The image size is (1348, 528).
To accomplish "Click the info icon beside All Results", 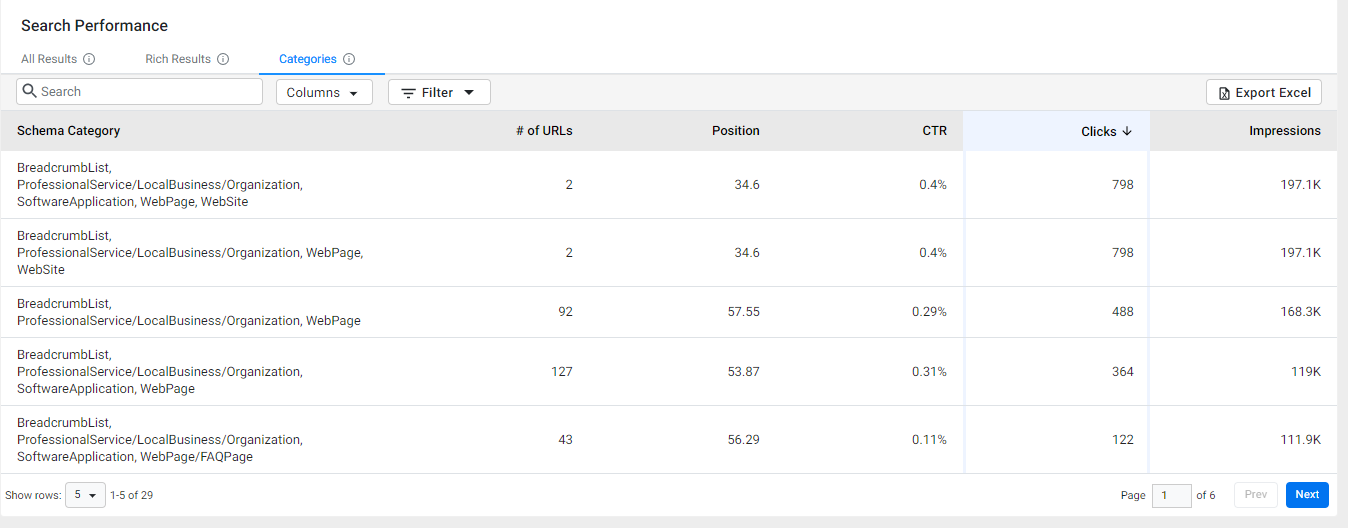I will (89, 59).
